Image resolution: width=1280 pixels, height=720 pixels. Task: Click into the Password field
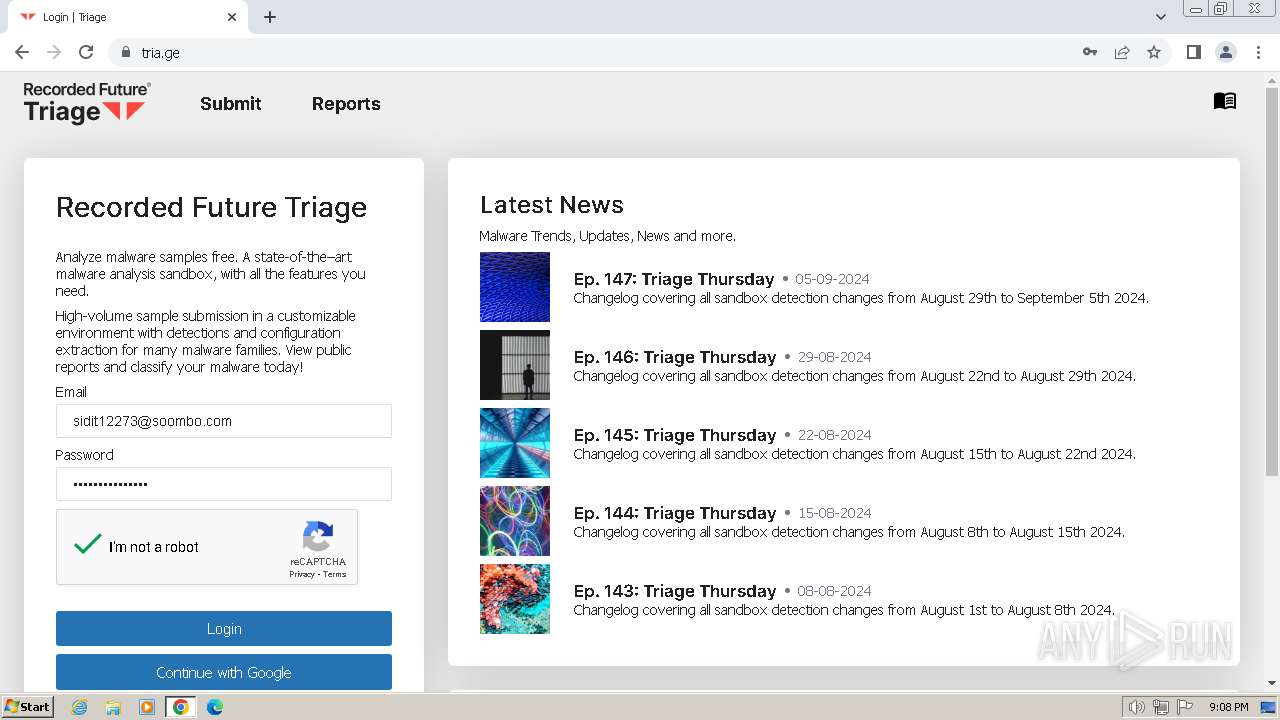point(224,484)
